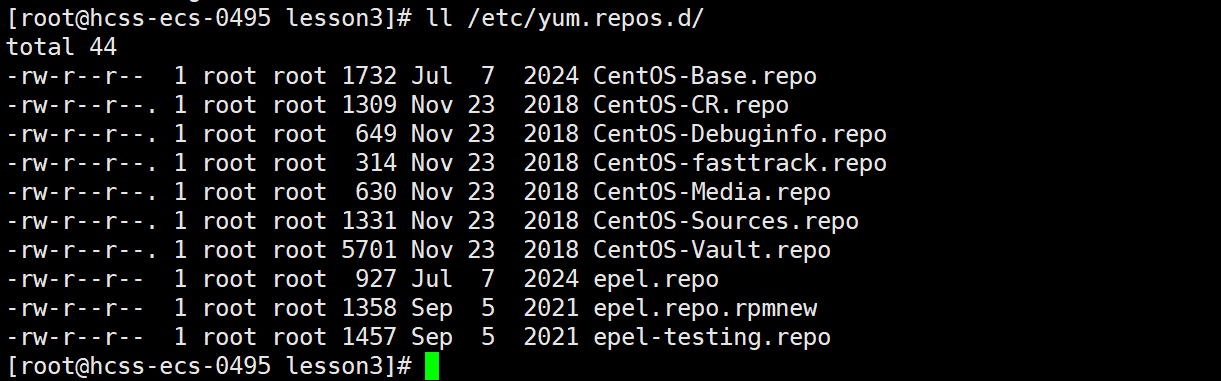Click the epel.repo filename

click(655, 279)
